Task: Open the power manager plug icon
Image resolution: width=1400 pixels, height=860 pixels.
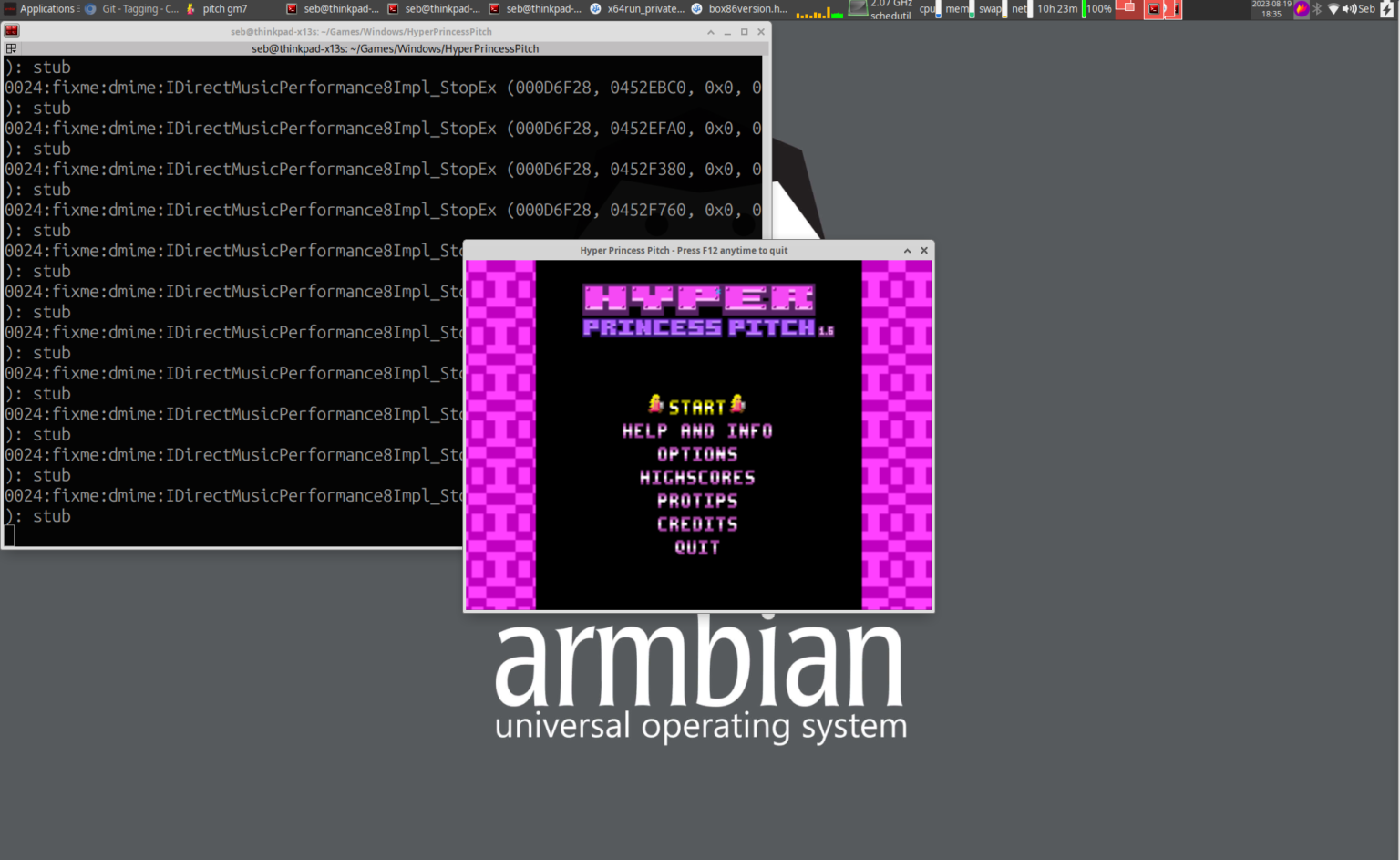Action: click(x=1387, y=9)
